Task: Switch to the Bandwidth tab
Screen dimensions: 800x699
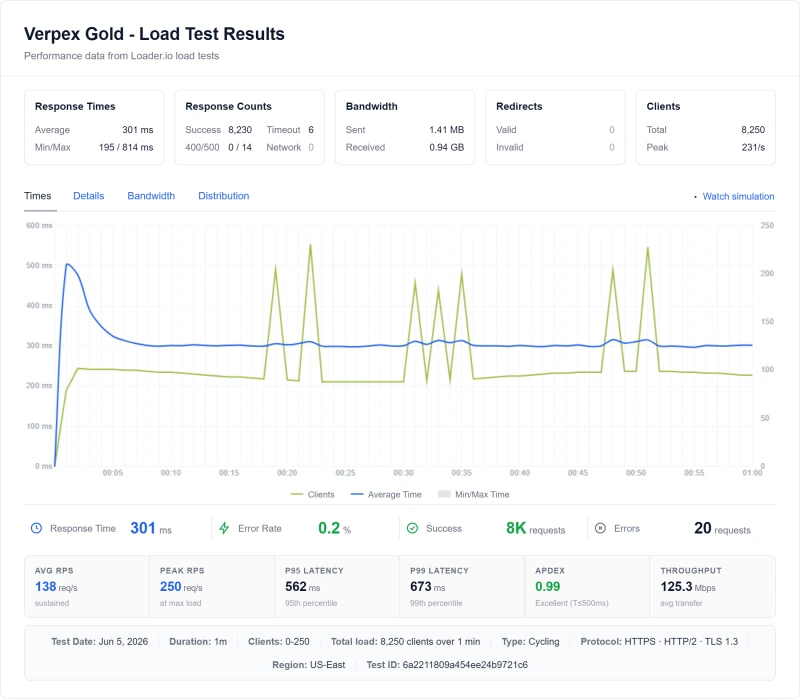Action: click(151, 196)
